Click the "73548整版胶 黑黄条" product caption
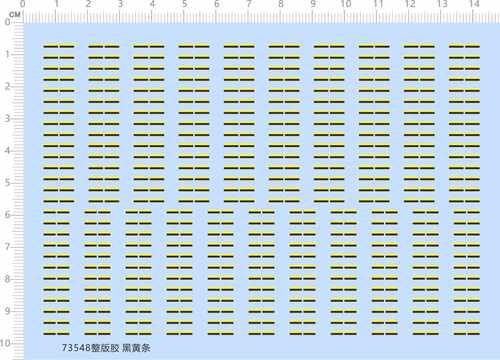Image resolution: width=500 pixels, height=360 pixels. [x=106, y=348]
